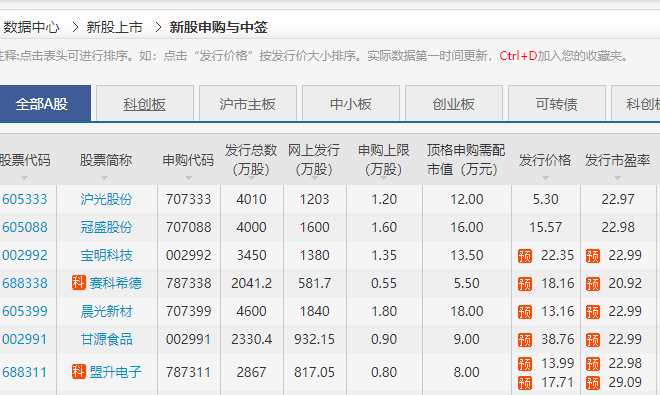This screenshot has height=395, width=660.
Task: Open 甘源食品 stock name link
Action: tap(106, 339)
